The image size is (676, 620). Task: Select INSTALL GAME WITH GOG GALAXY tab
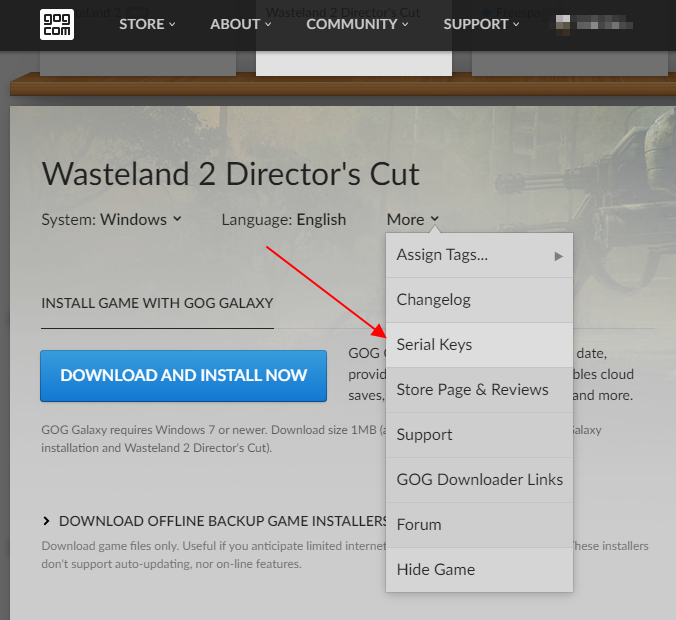pos(157,303)
